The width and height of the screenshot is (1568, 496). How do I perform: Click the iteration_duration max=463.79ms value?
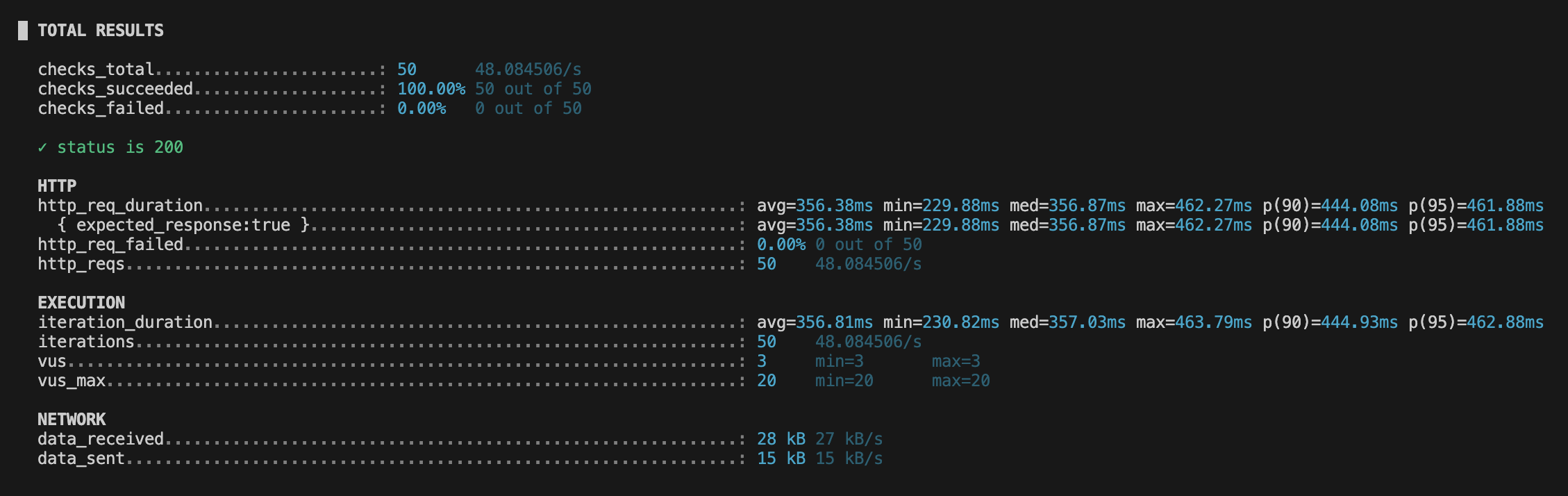click(1194, 322)
